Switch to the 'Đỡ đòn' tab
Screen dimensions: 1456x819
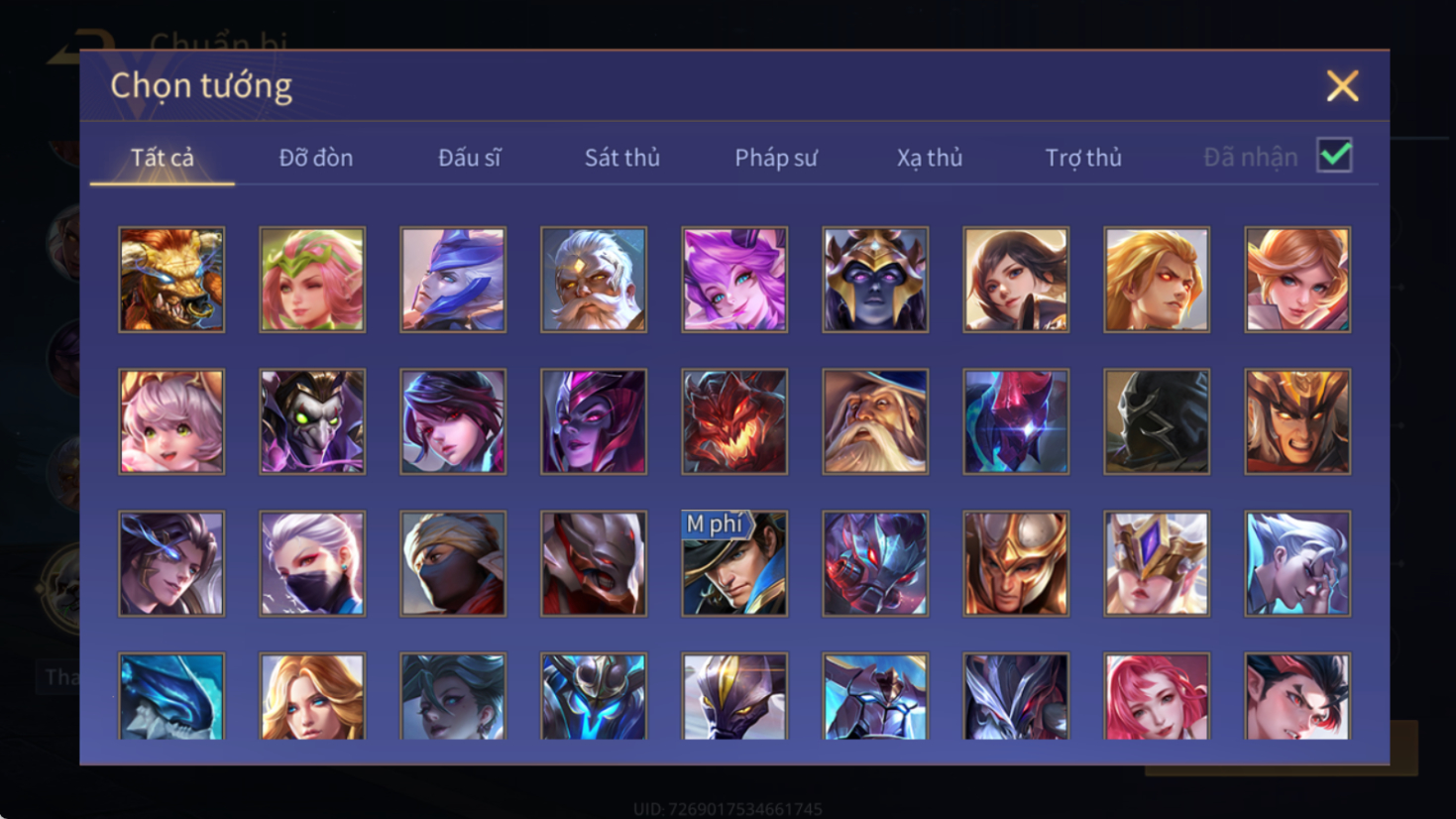point(315,158)
